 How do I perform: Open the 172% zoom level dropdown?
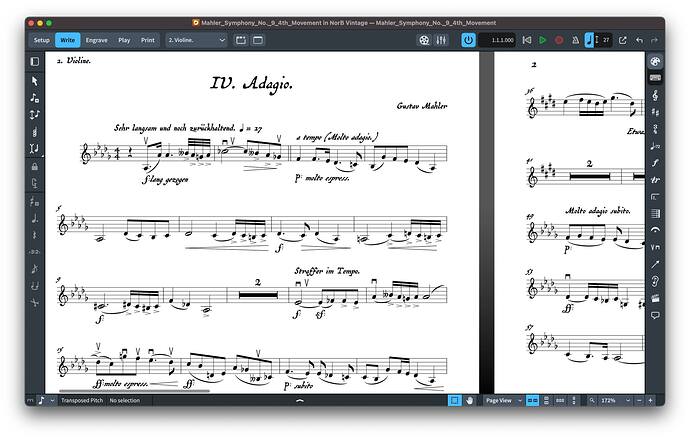pos(615,400)
